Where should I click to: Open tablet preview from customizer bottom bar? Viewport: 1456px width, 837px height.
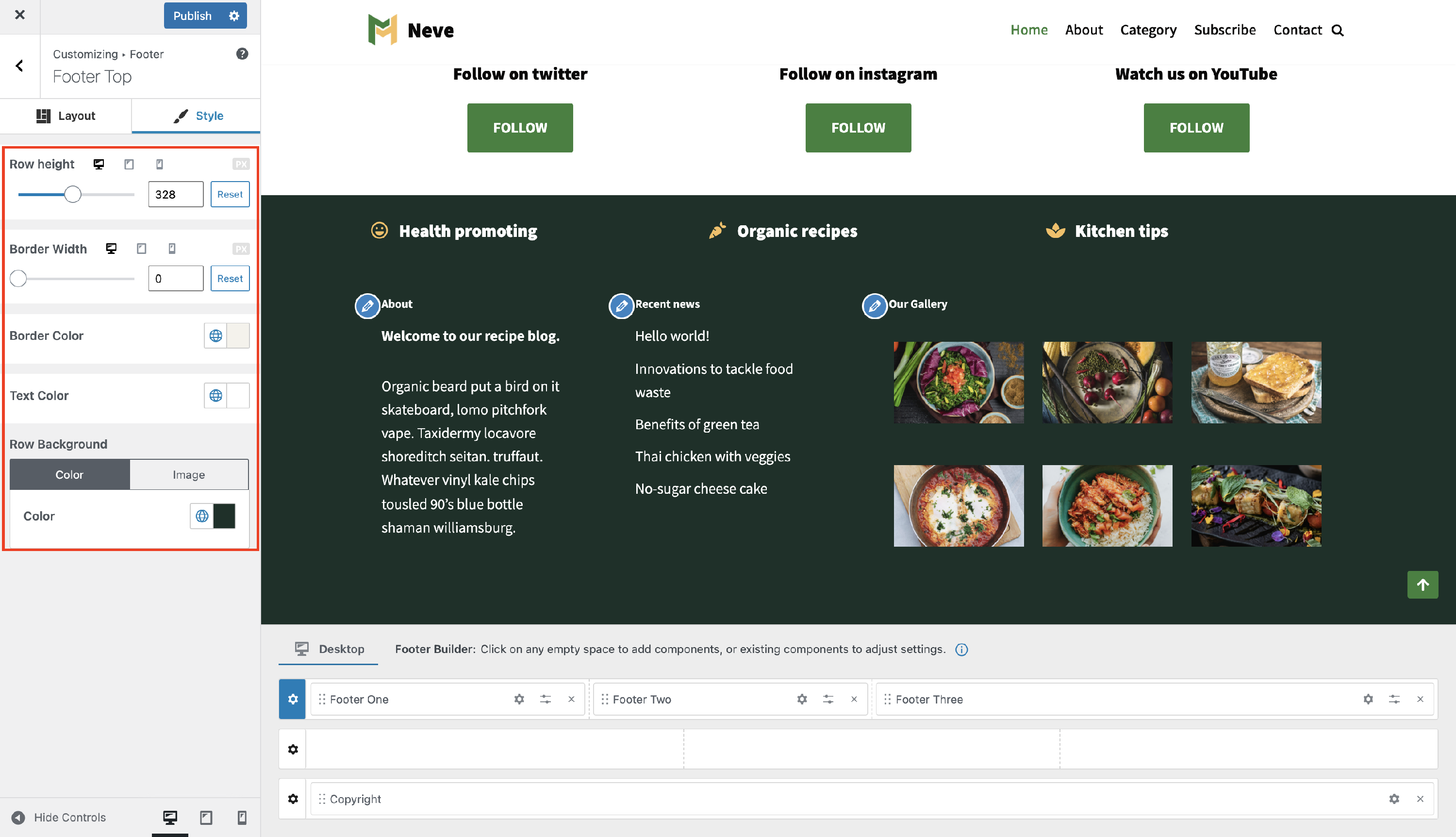(x=206, y=817)
